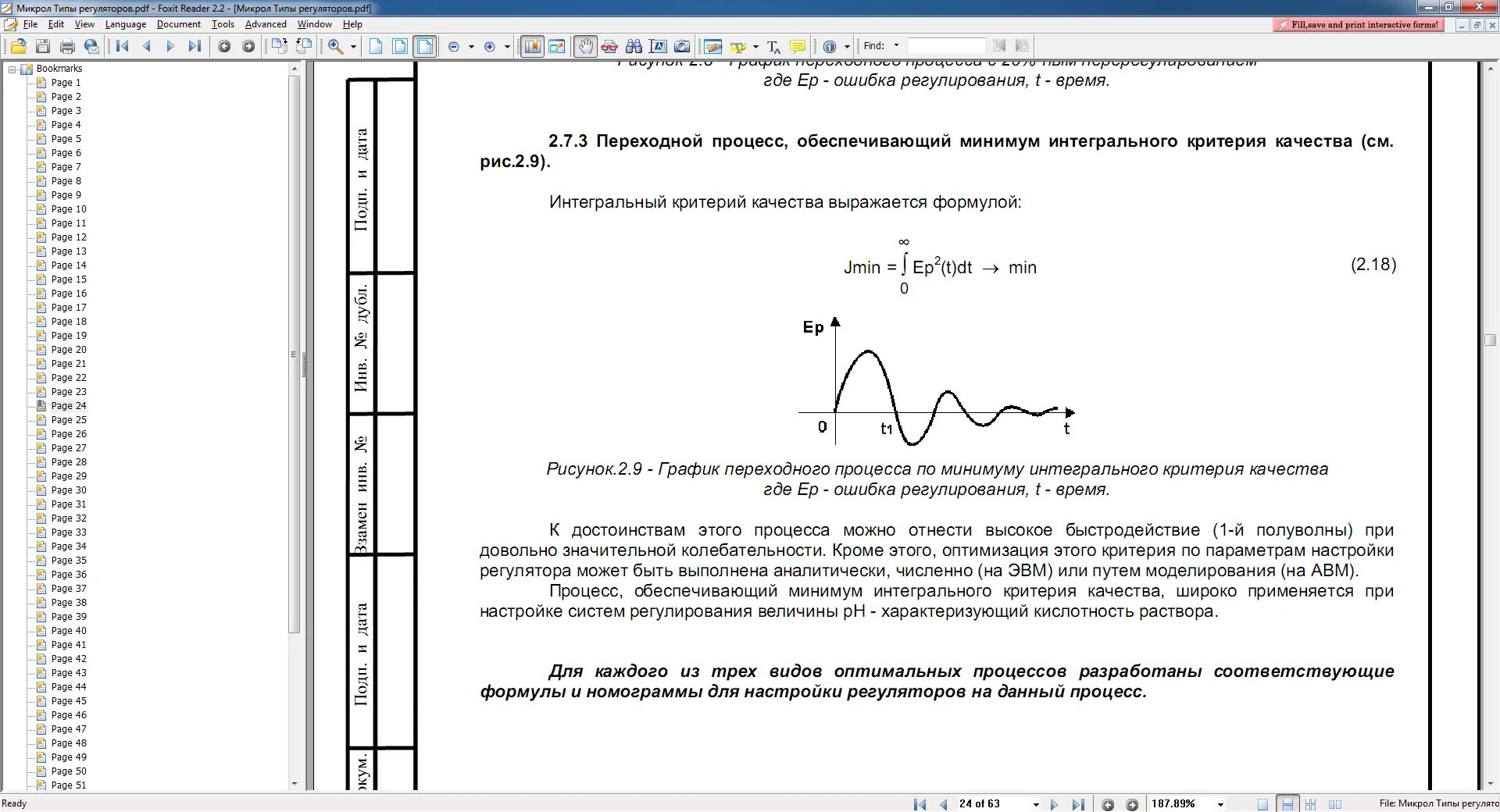Click the blue info icon

point(830,47)
